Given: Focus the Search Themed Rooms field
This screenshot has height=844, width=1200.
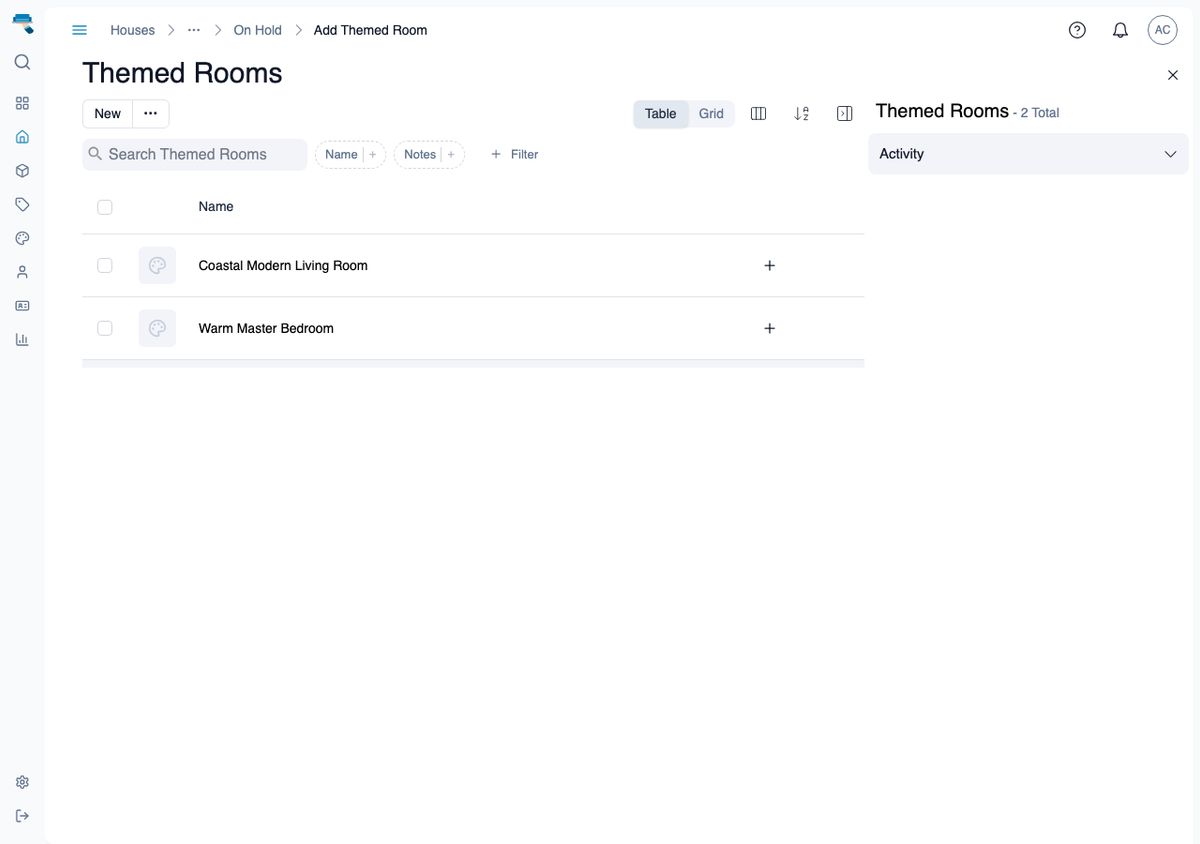Looking at the screenshot, I should [x=195, y=154].
